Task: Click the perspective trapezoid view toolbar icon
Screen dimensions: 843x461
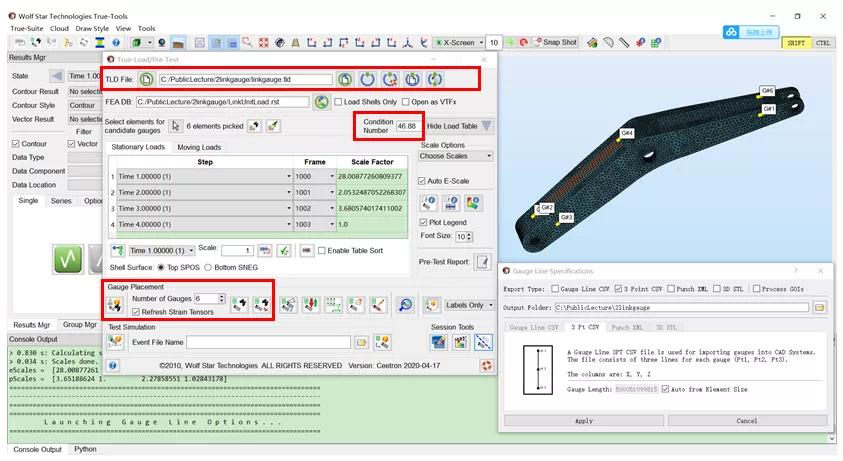Action: (x=295, y=42)
